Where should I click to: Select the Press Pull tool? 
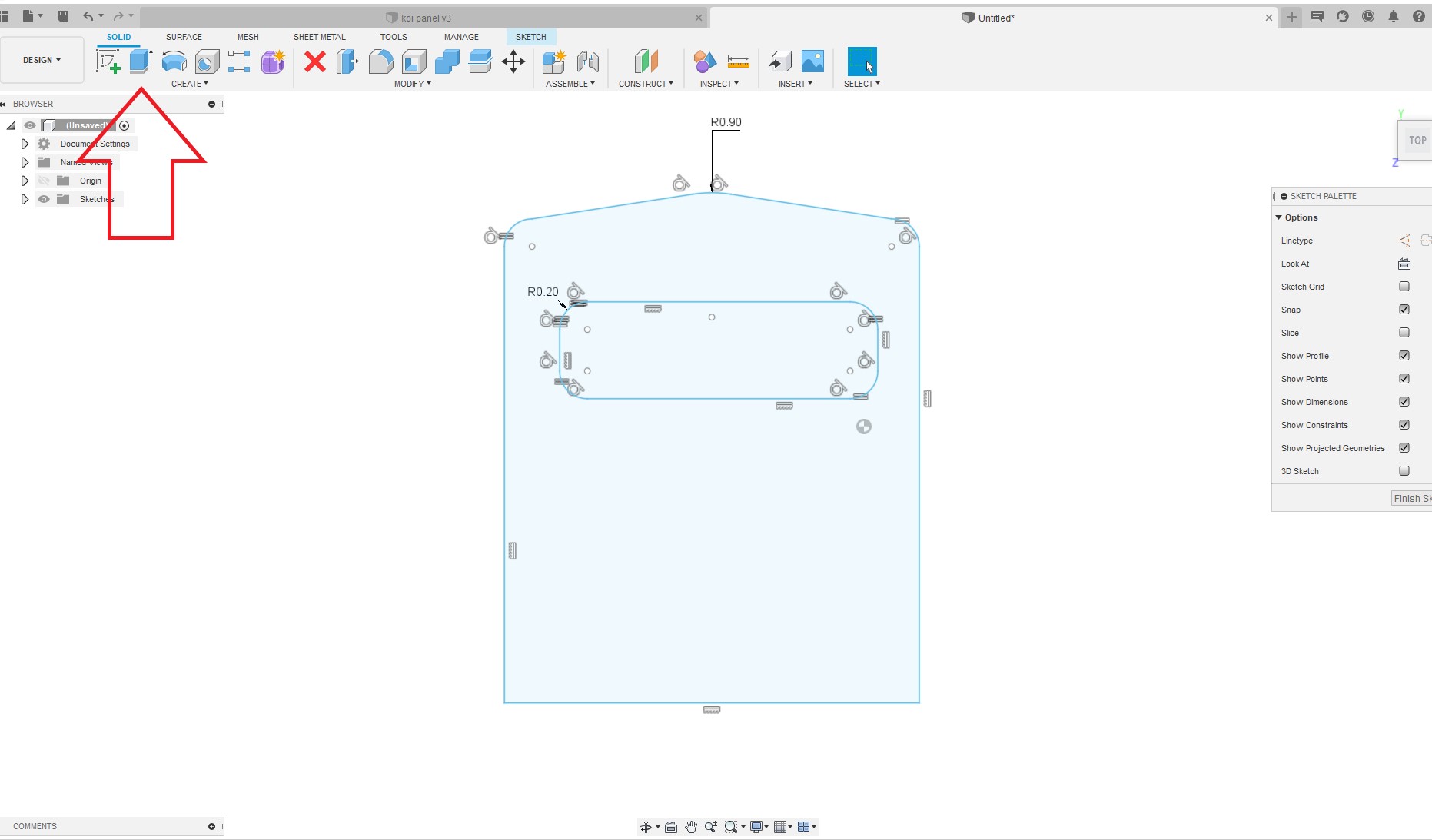point(347,61)
